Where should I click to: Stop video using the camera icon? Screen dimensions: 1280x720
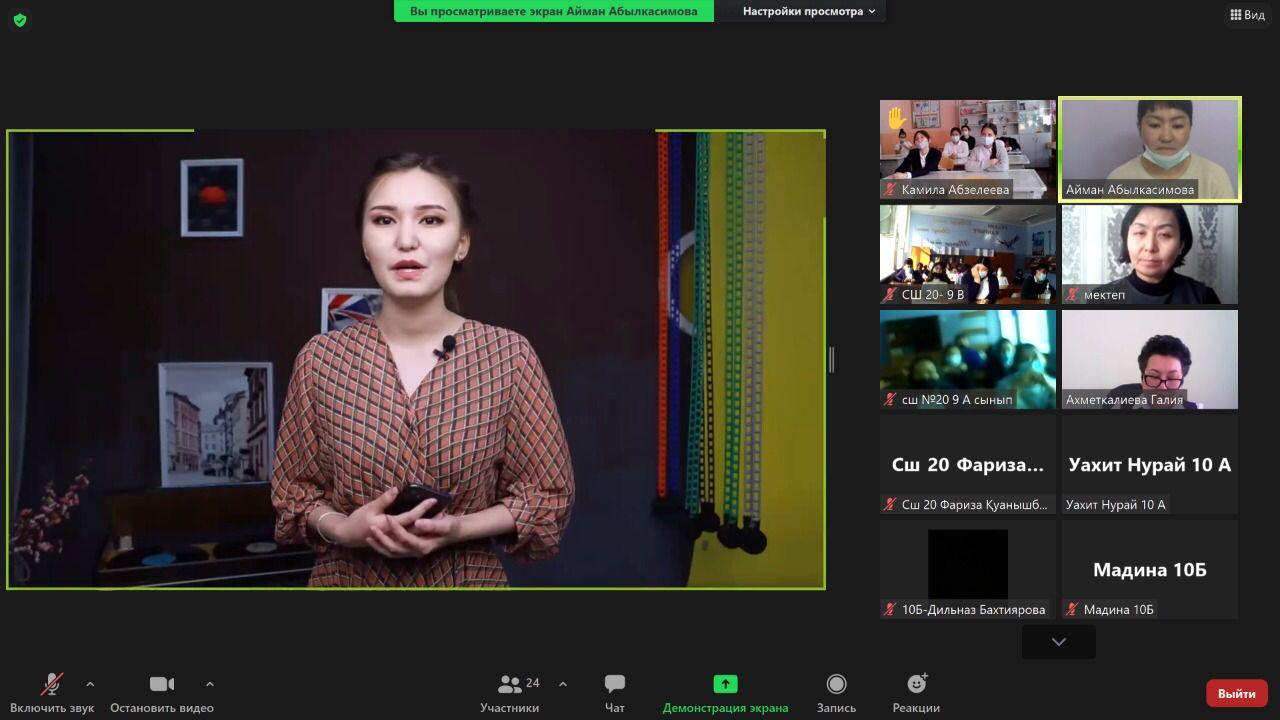(x=161, y=684)
